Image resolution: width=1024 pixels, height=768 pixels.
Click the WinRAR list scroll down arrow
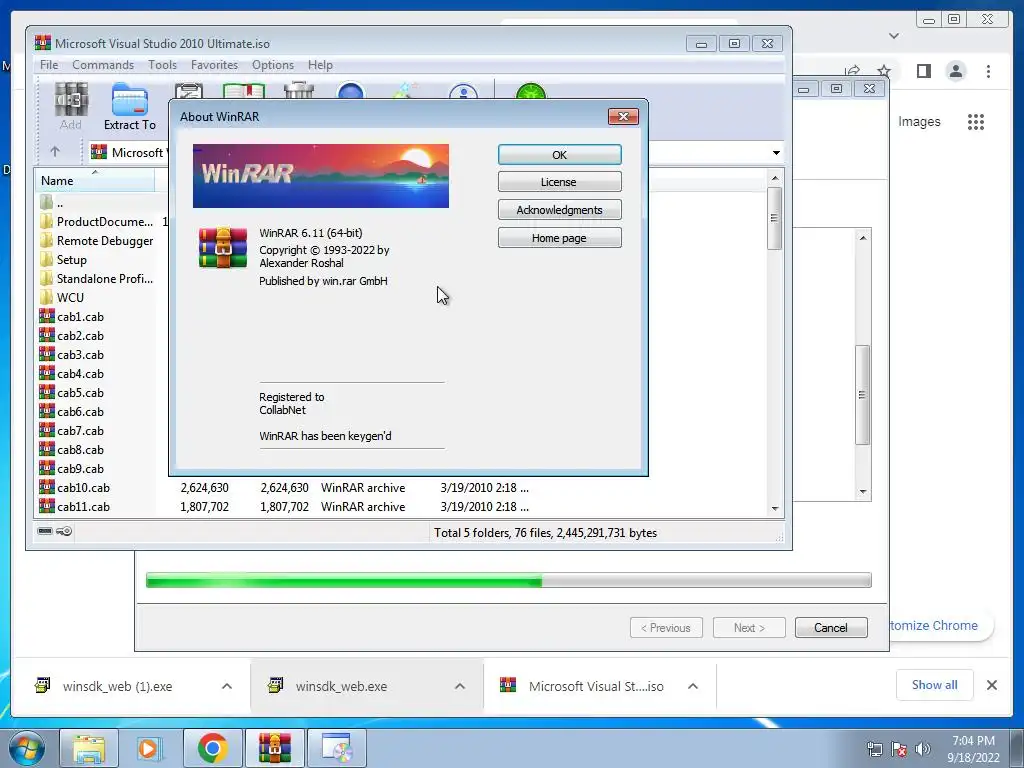(775, 508)
